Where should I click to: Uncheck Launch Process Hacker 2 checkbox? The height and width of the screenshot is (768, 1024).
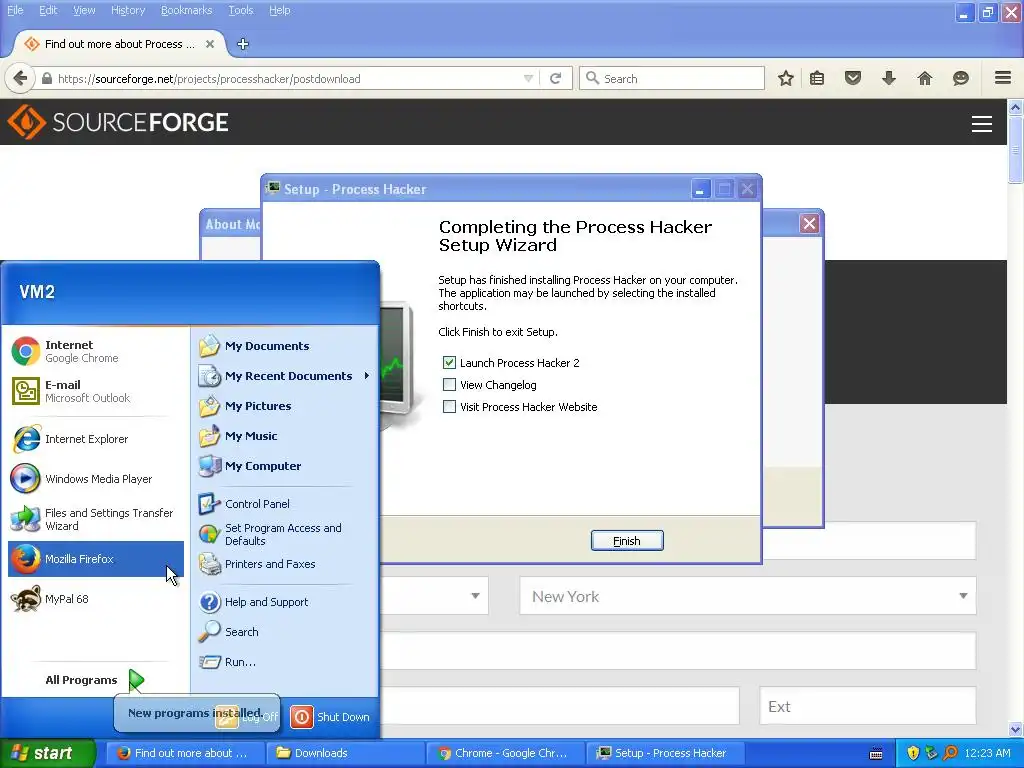449,362
